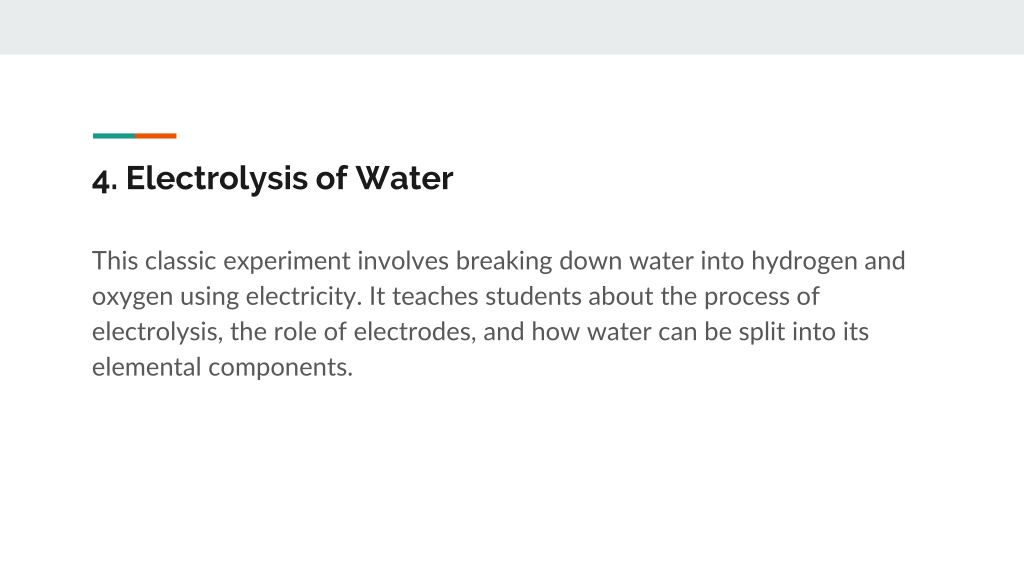Viewport: 1024px width, 576px height.
Task: Click the word 'experiment' in body text
Action: pos(287,263)
